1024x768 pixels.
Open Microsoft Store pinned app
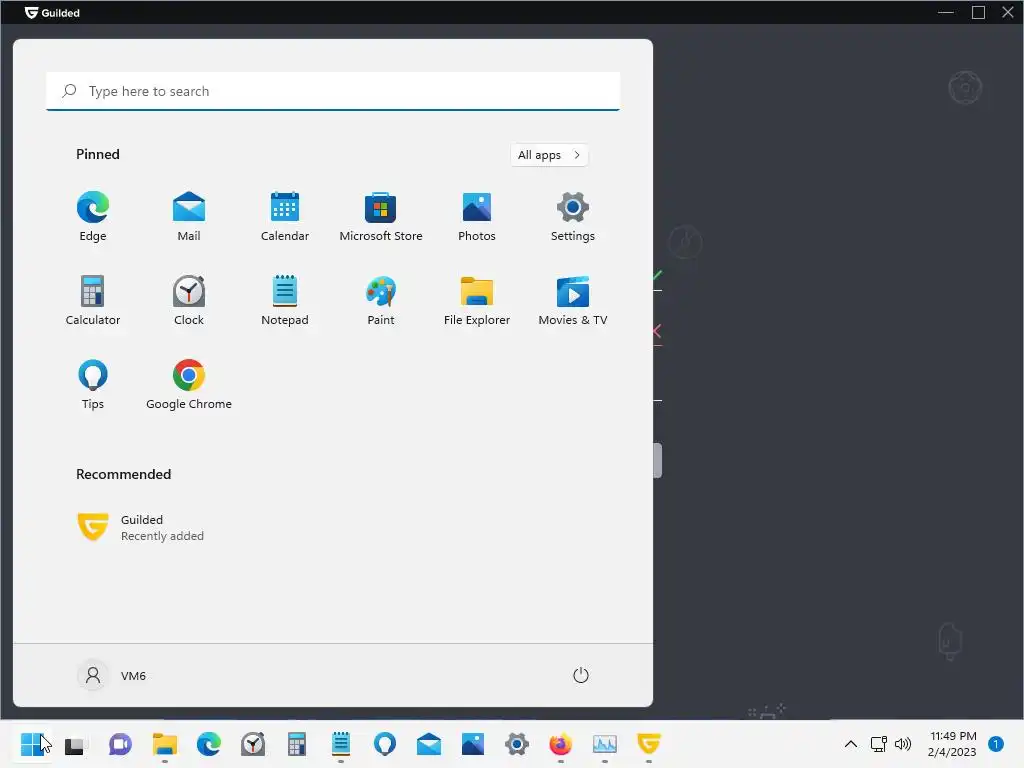point(381,216)
